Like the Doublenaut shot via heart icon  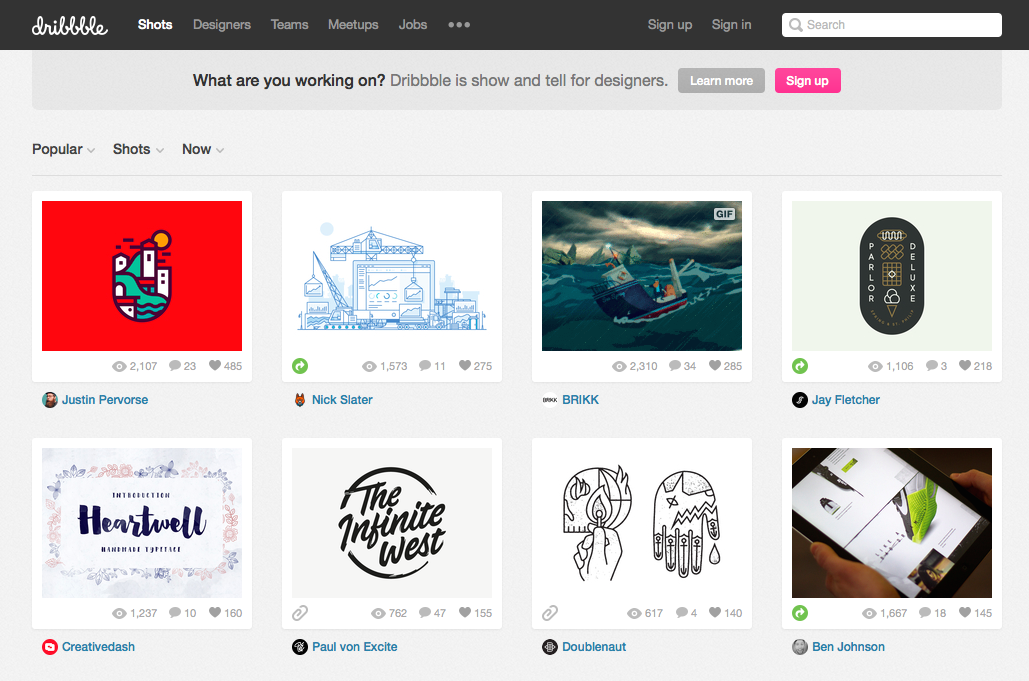[715, 613]
